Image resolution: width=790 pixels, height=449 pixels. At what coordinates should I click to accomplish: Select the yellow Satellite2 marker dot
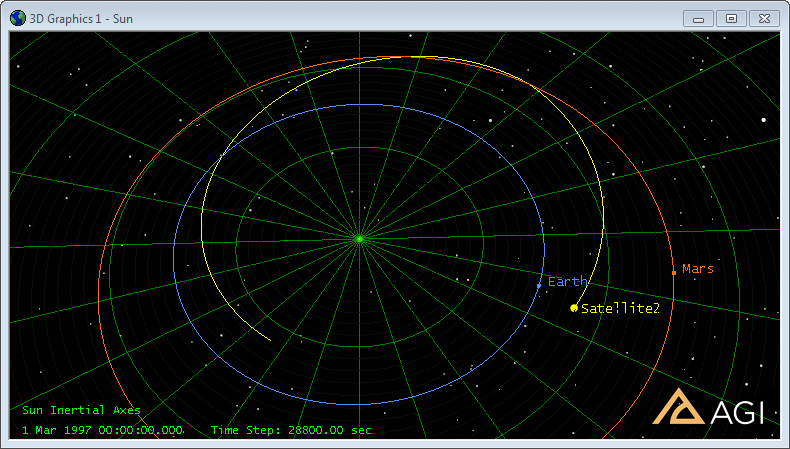pos(574,308)
